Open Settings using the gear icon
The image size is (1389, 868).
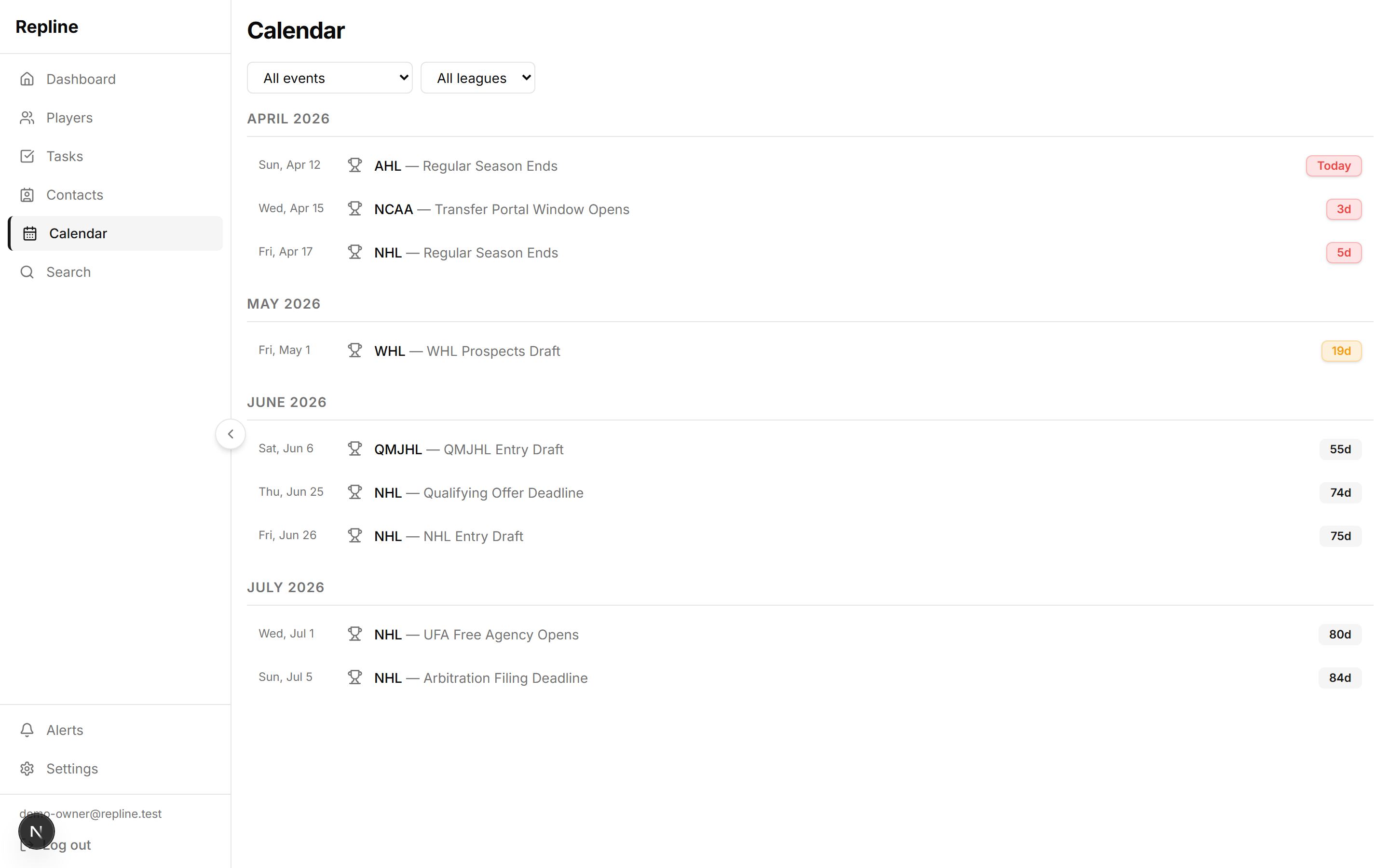tap(27, 768)
